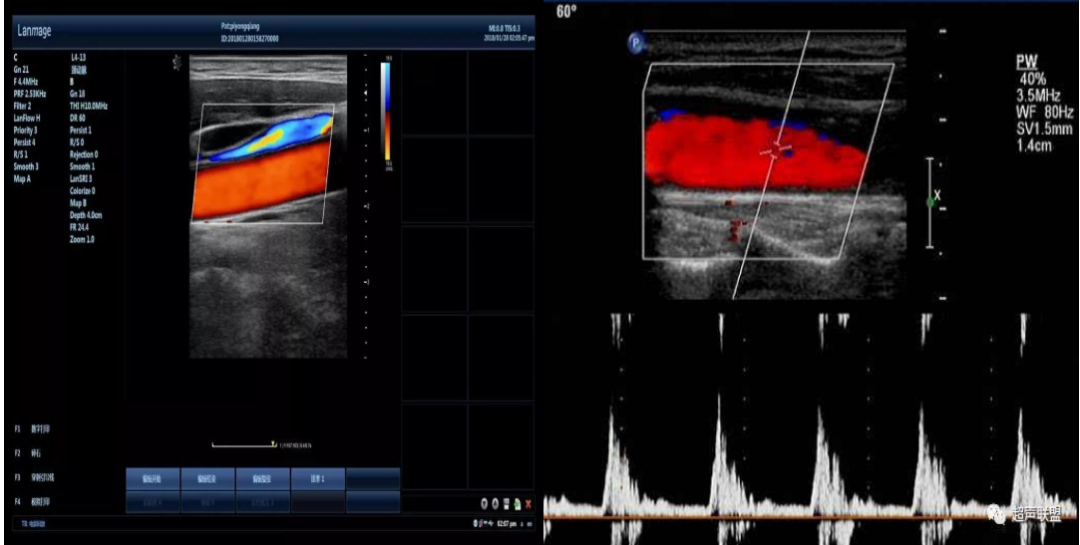Image resolution: width=1080 pixels, height=545 pixels.
Task: Click the Rejection 0 parameter
Action: tap(84, 154)
